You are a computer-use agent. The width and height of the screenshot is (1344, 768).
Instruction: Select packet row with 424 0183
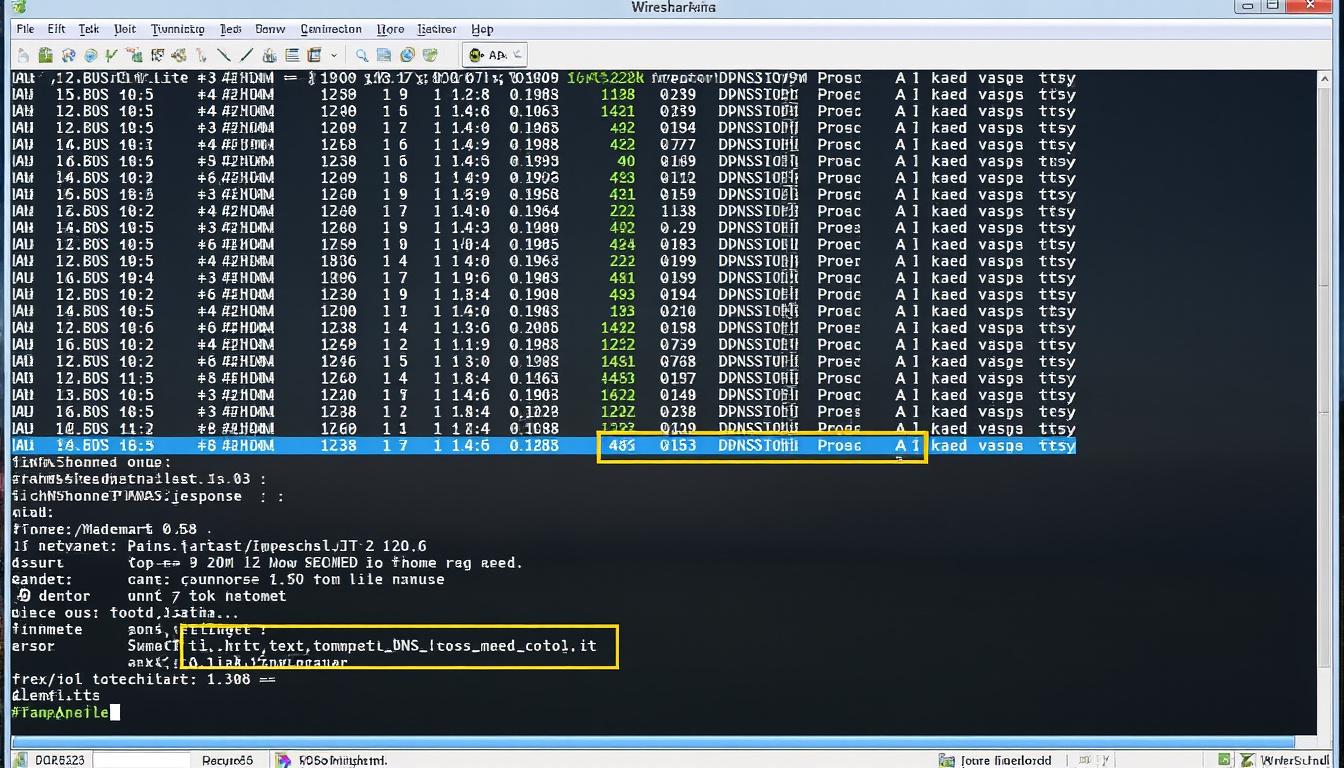point(543,244)
